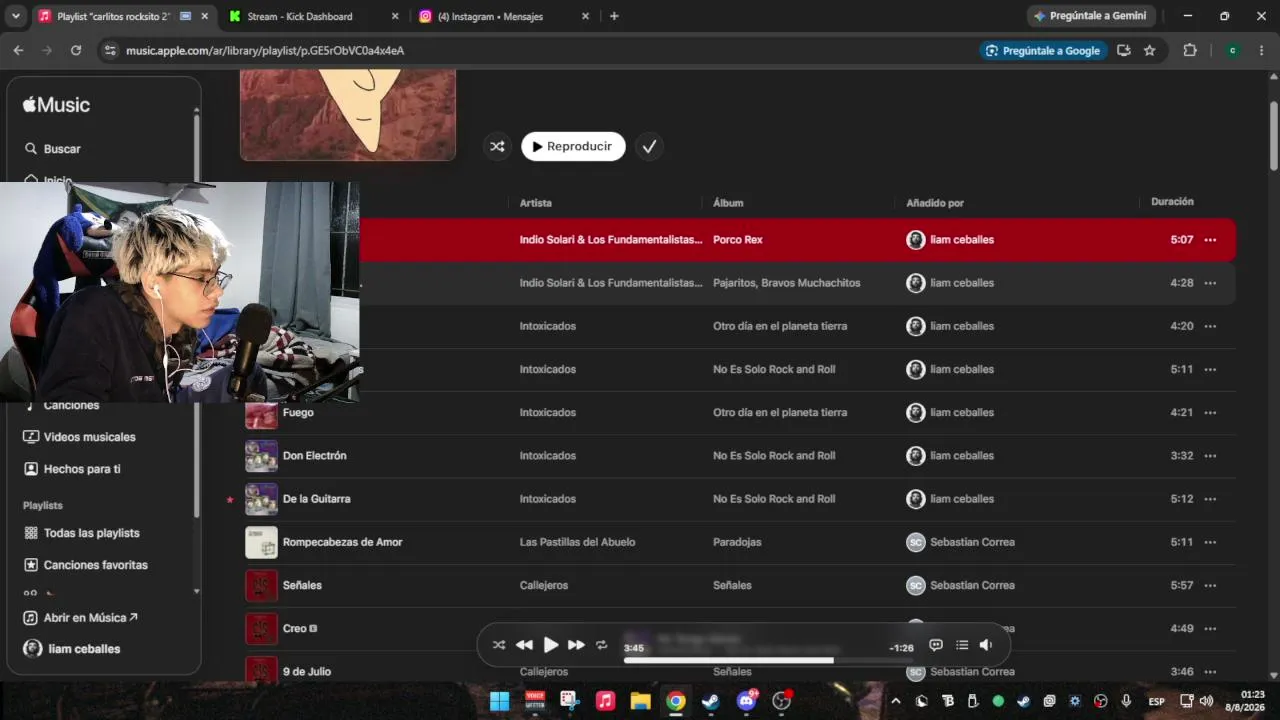Skip to the previous track
The height and width of the screenshot is (720, 1280).
point(524,645)
